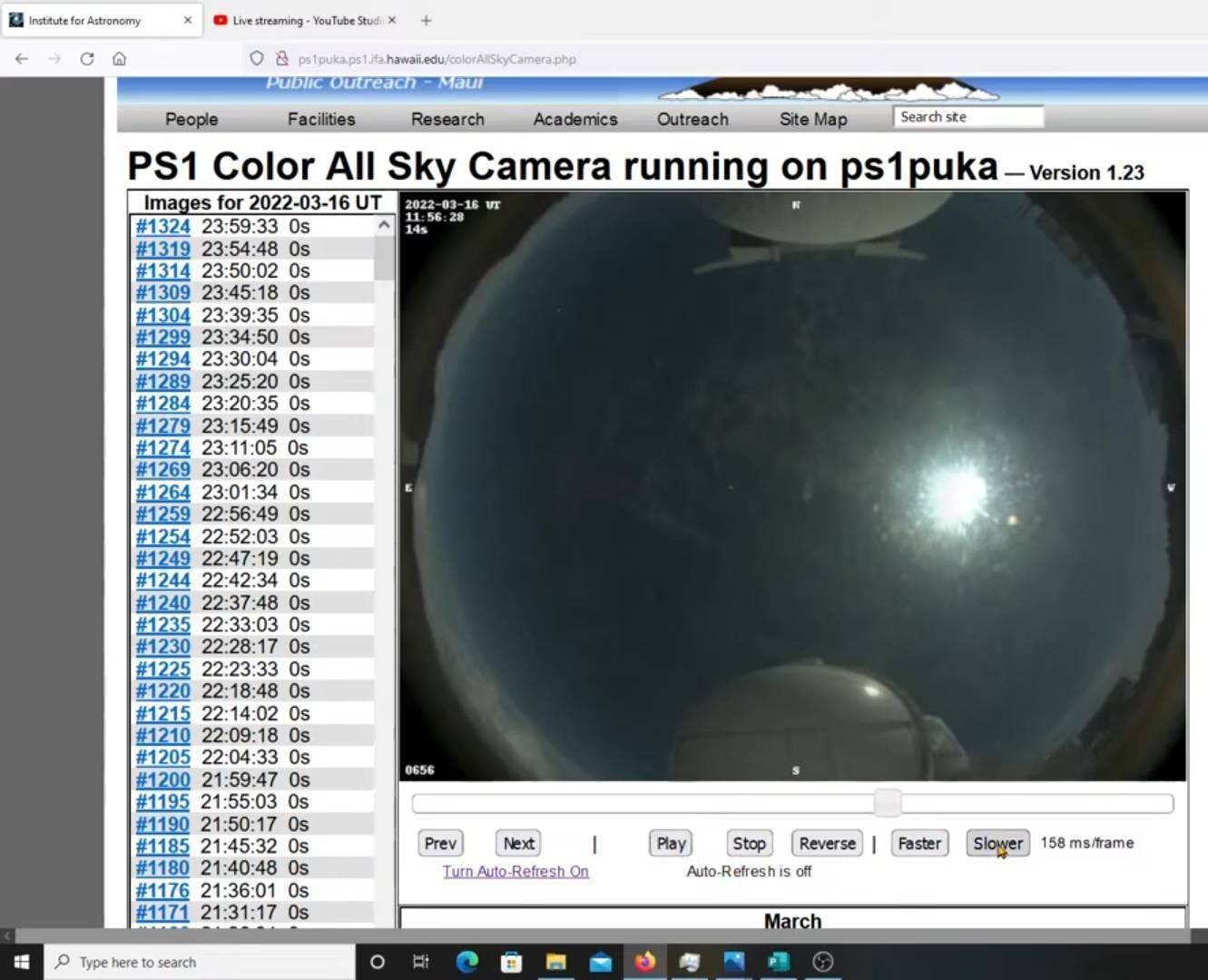Viewport: 1208px width, 980px height.
Task: Open the browser home page icon
Action: pyautogui.click(x=119, y=59)
